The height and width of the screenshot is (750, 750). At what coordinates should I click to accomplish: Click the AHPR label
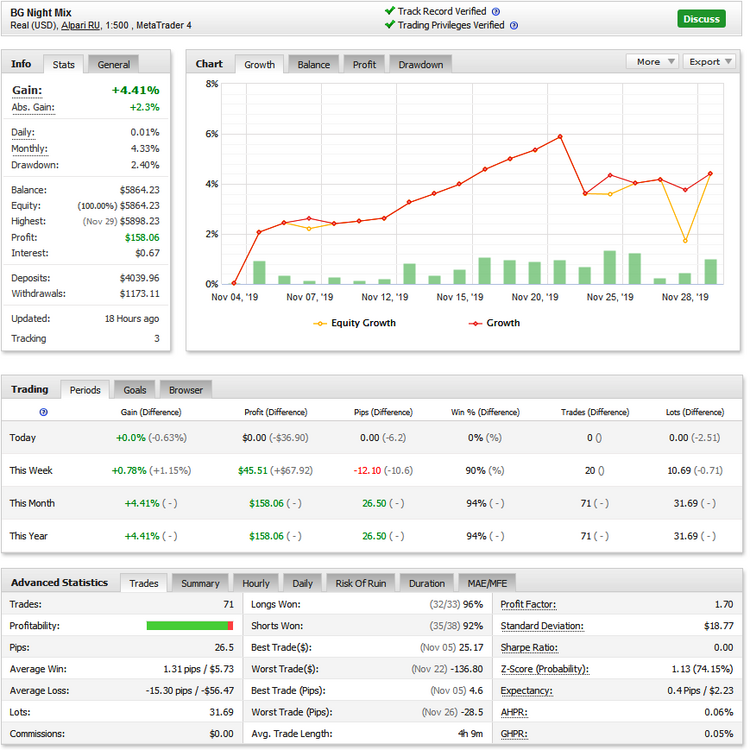pos(514,712)
